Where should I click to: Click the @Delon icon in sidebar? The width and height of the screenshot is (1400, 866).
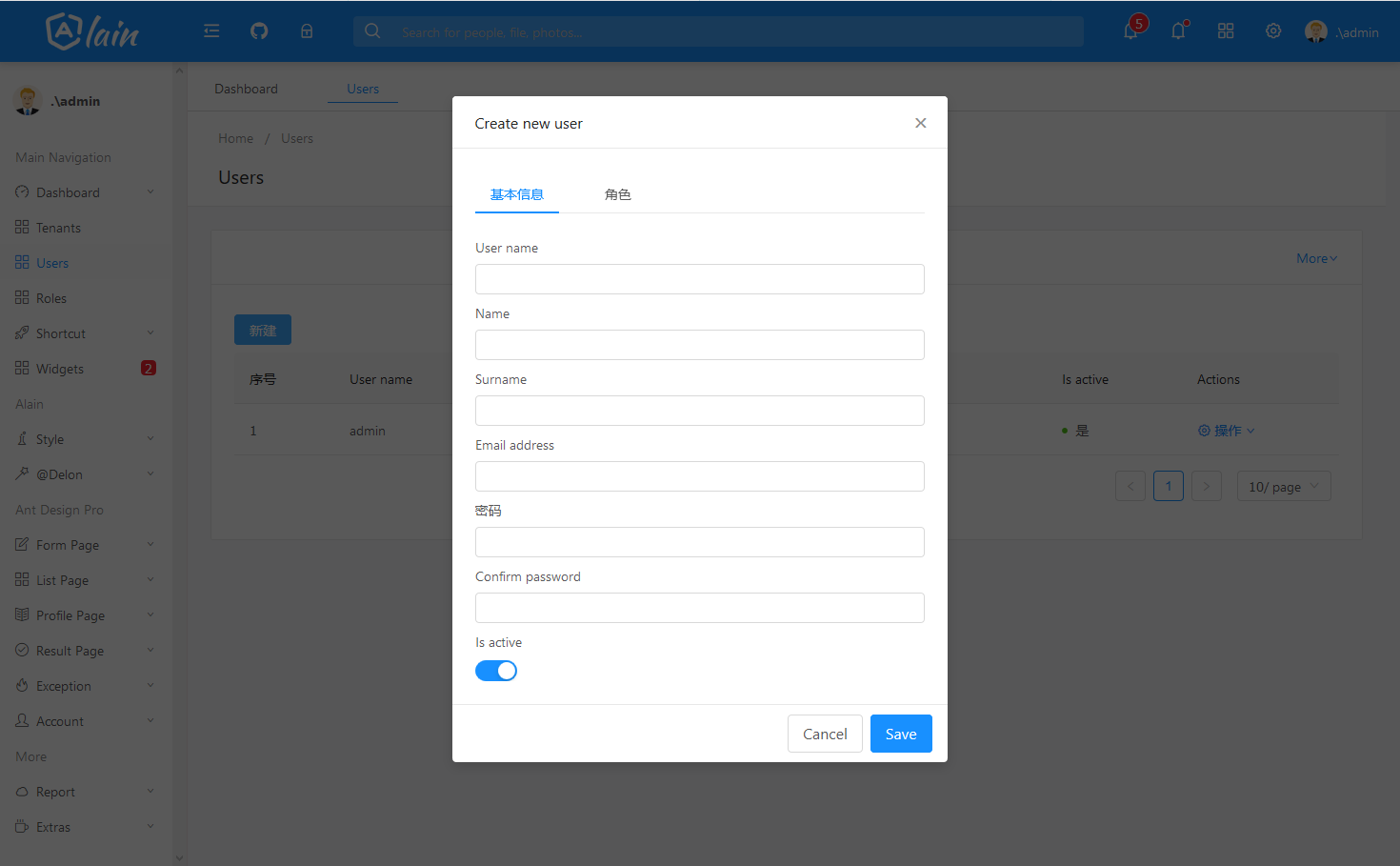coord(22,474)
